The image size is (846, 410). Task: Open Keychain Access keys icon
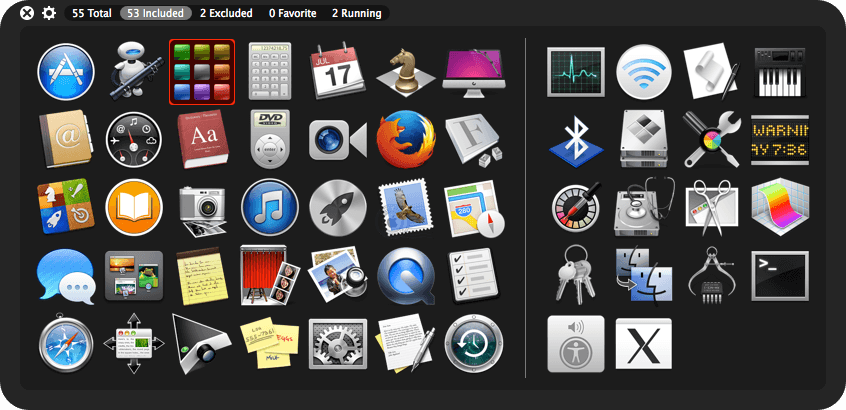576,275
